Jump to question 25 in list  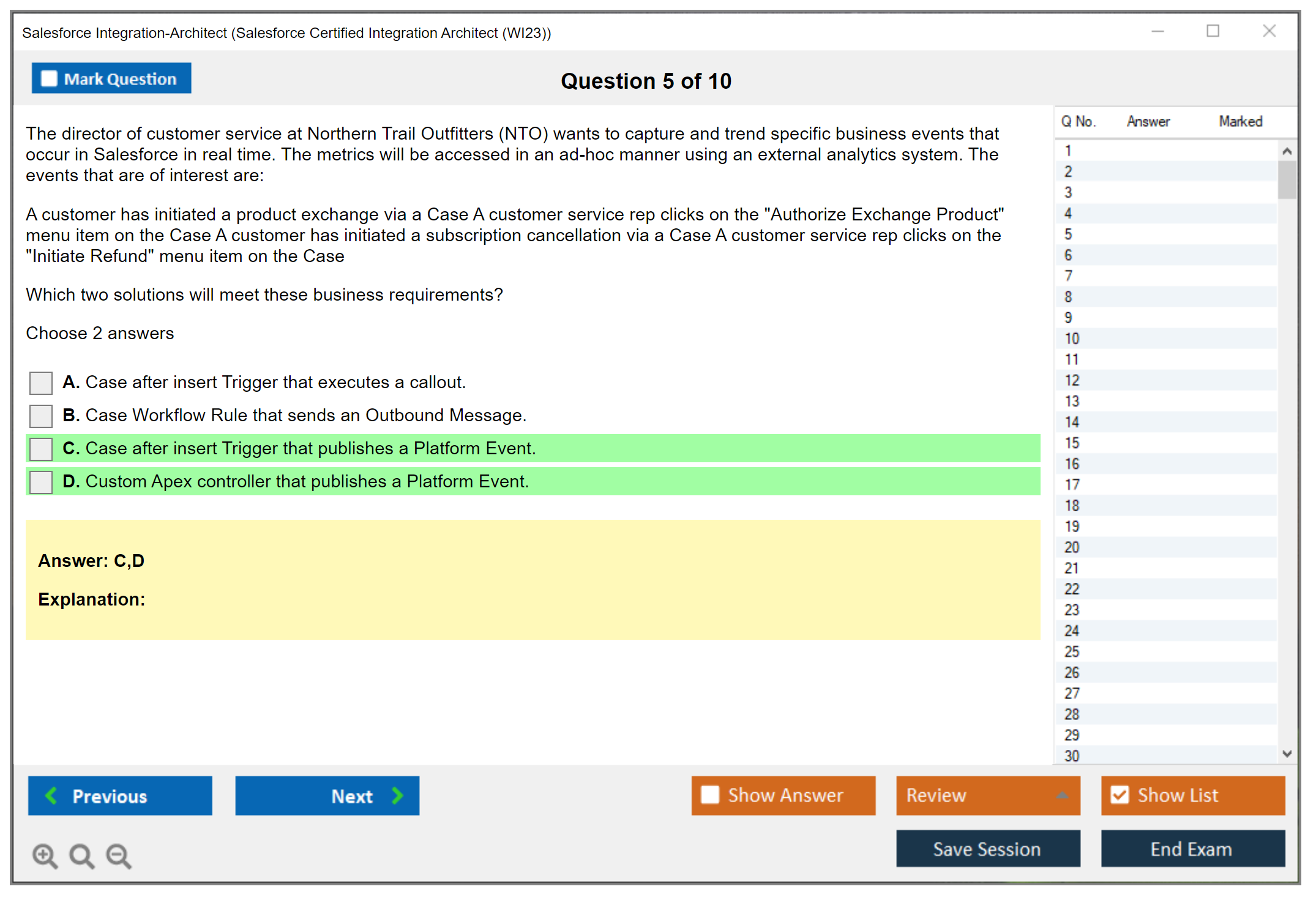(x=1072, y=651)
